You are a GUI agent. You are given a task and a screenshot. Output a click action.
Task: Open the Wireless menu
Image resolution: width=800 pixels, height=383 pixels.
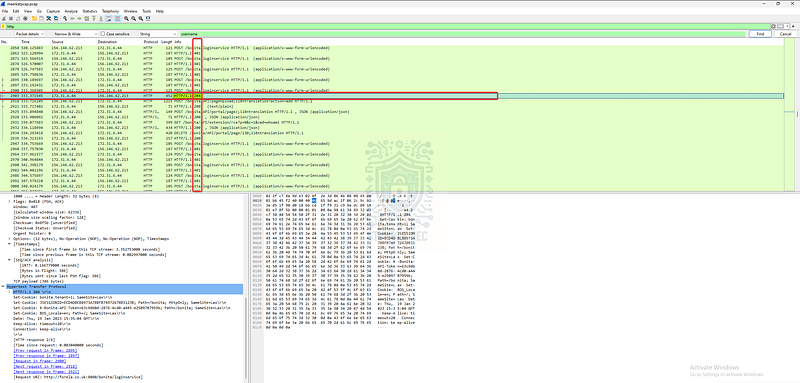pos(131,11)
